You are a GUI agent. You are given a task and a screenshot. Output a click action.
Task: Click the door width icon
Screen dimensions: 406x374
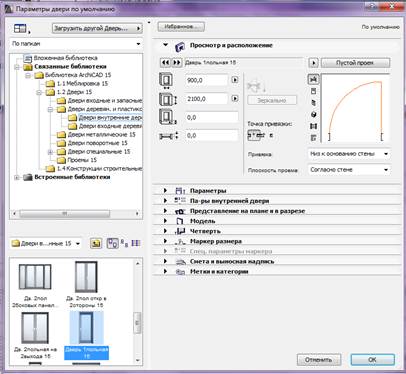(x=166, y=81)
